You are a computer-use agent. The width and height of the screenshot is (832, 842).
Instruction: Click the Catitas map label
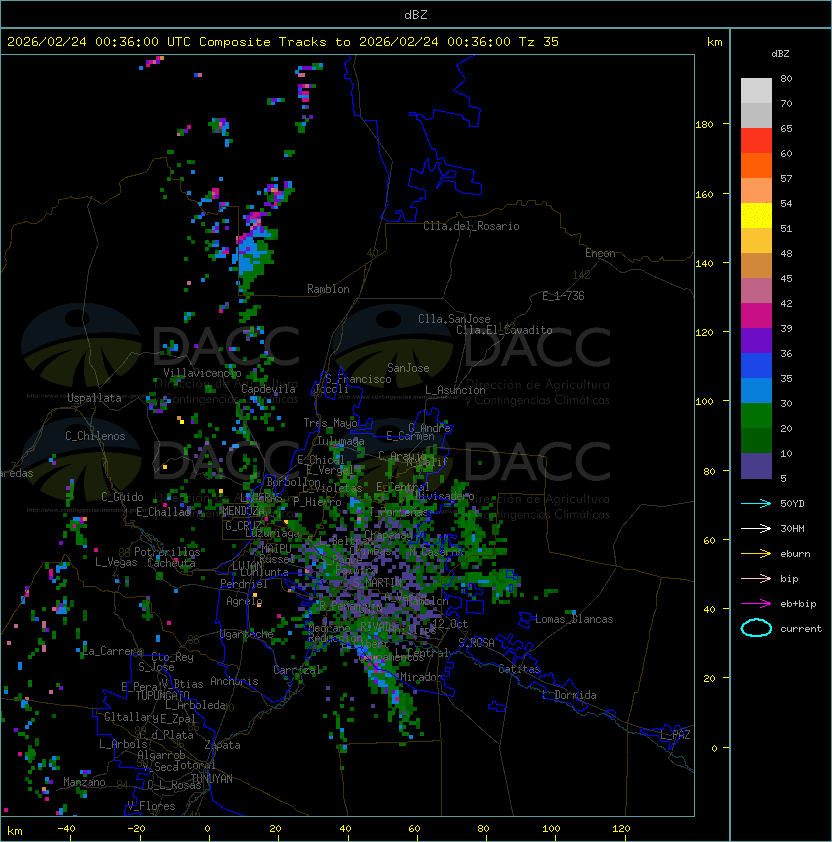[519, 670]
